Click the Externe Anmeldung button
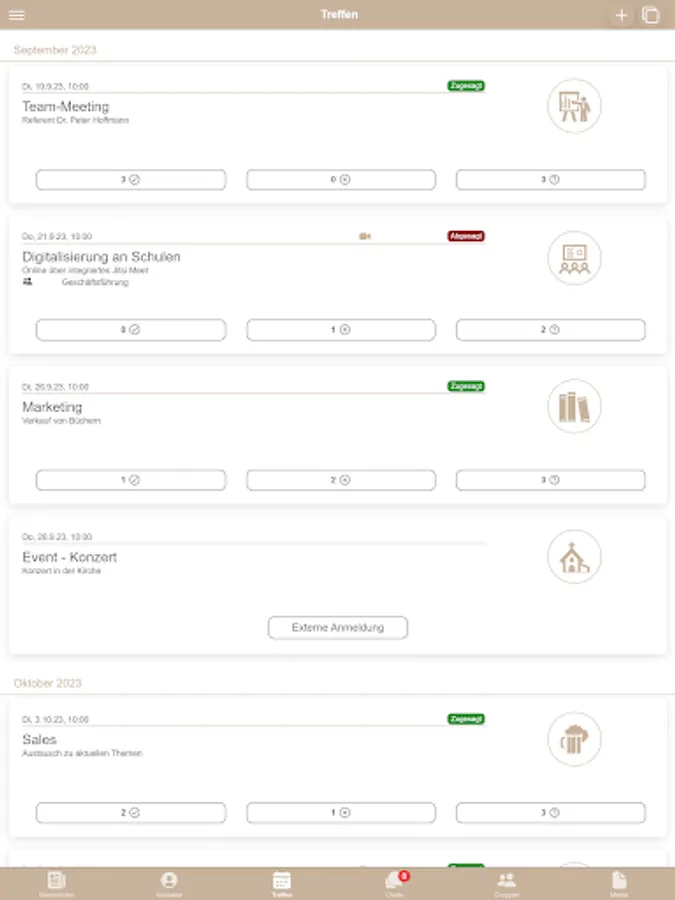 click(x=338, y=628)
